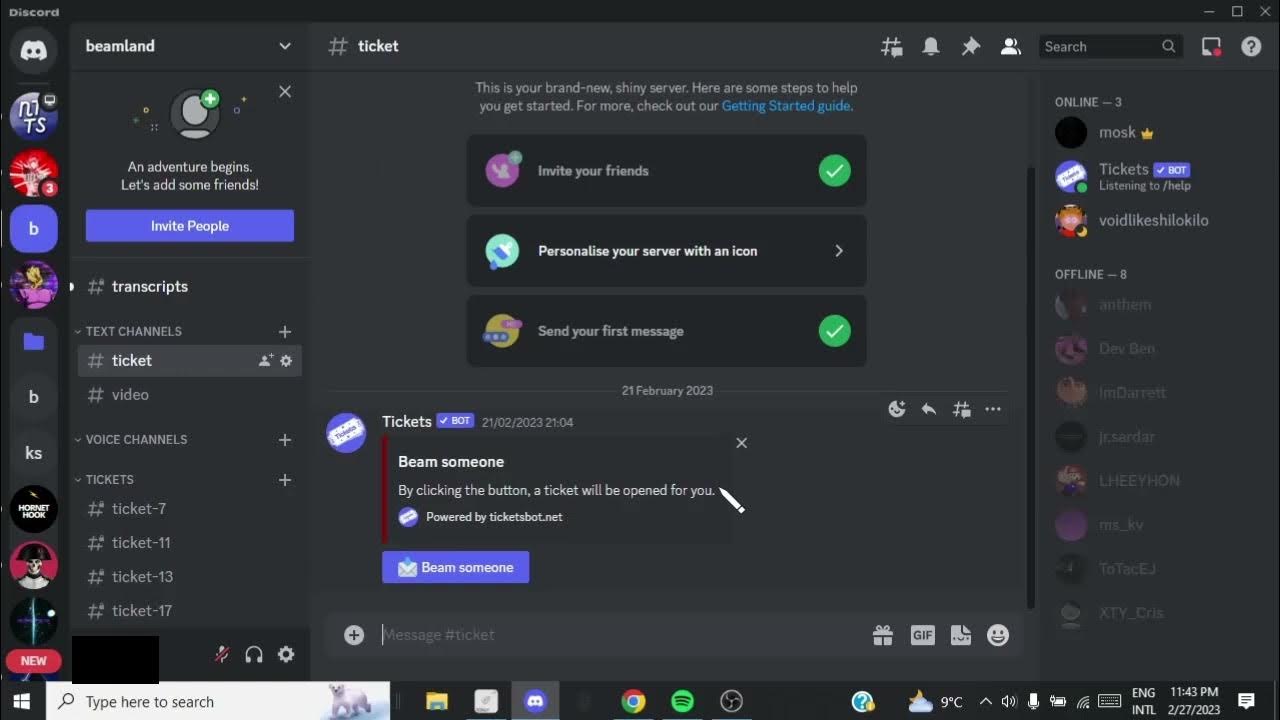Click the Invite People button
Viewport: 1280px width, 720px height.
click(190, 226)
